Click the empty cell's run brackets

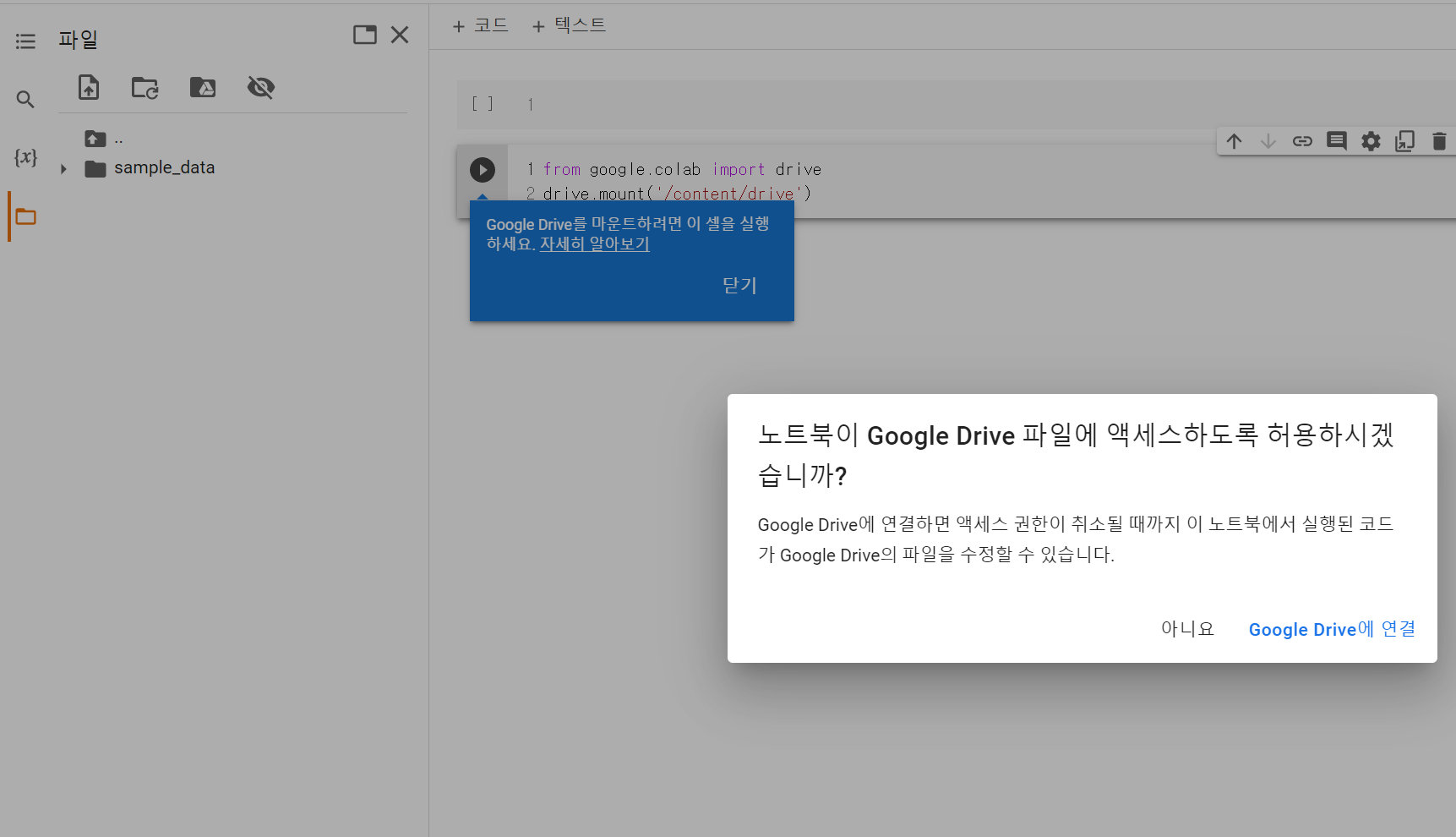[x=483, y=104]
